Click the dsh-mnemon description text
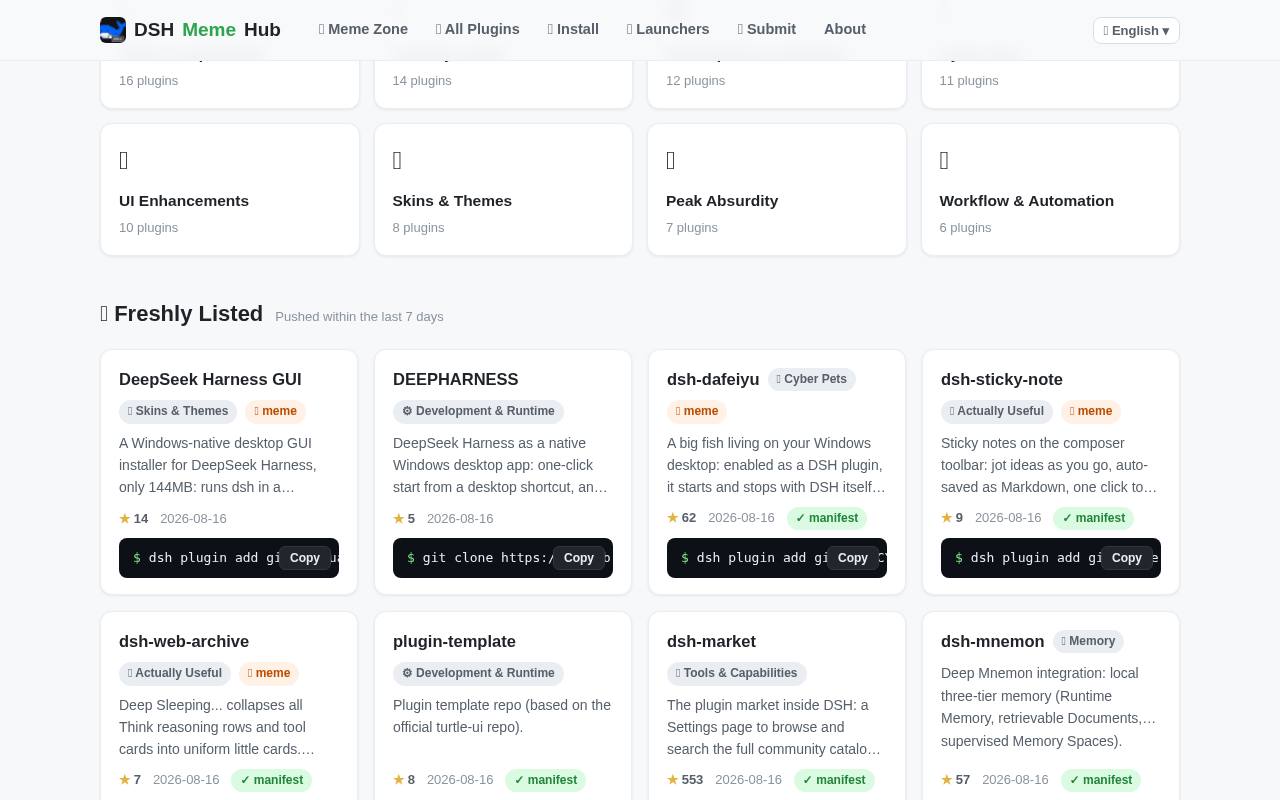The image size is (1280, 800). 1050,707
